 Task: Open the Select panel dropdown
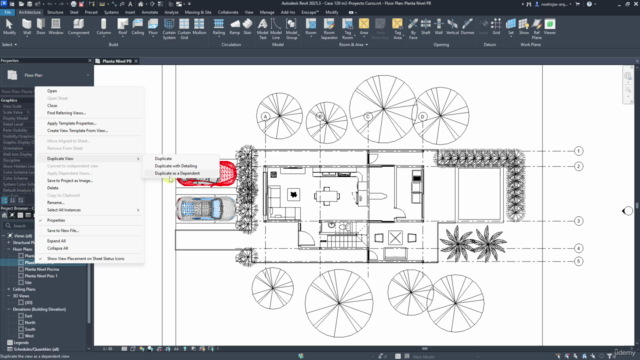coord(9,44)
